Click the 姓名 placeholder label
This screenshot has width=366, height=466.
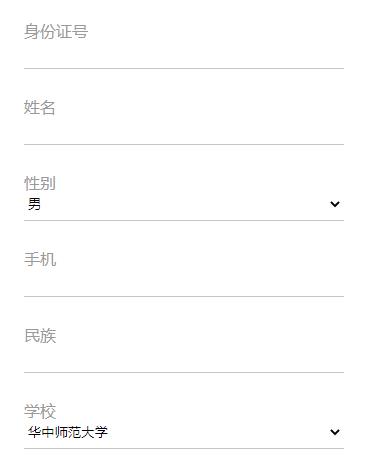(39, 108)
